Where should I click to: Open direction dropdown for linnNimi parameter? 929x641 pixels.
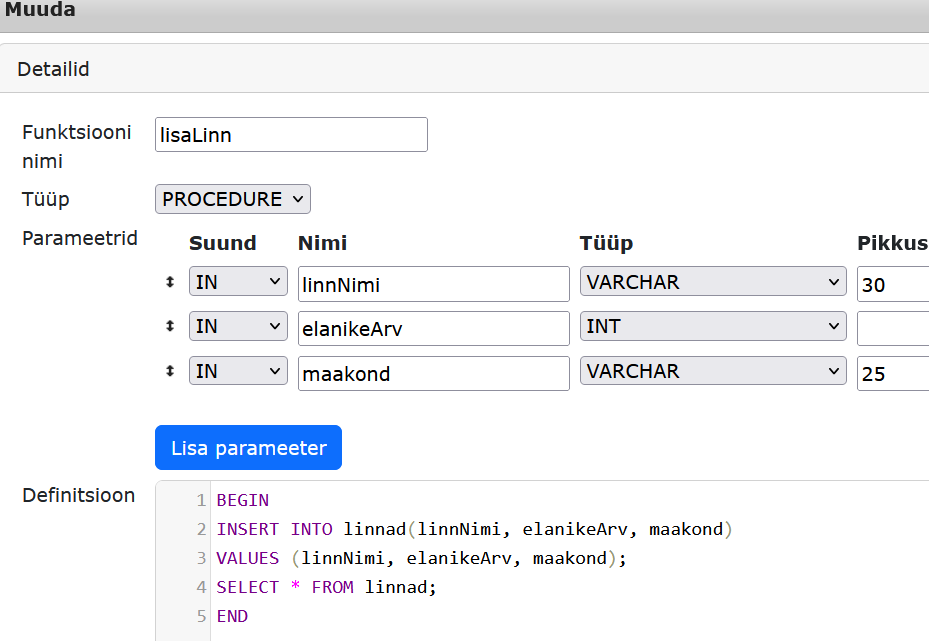238,283
